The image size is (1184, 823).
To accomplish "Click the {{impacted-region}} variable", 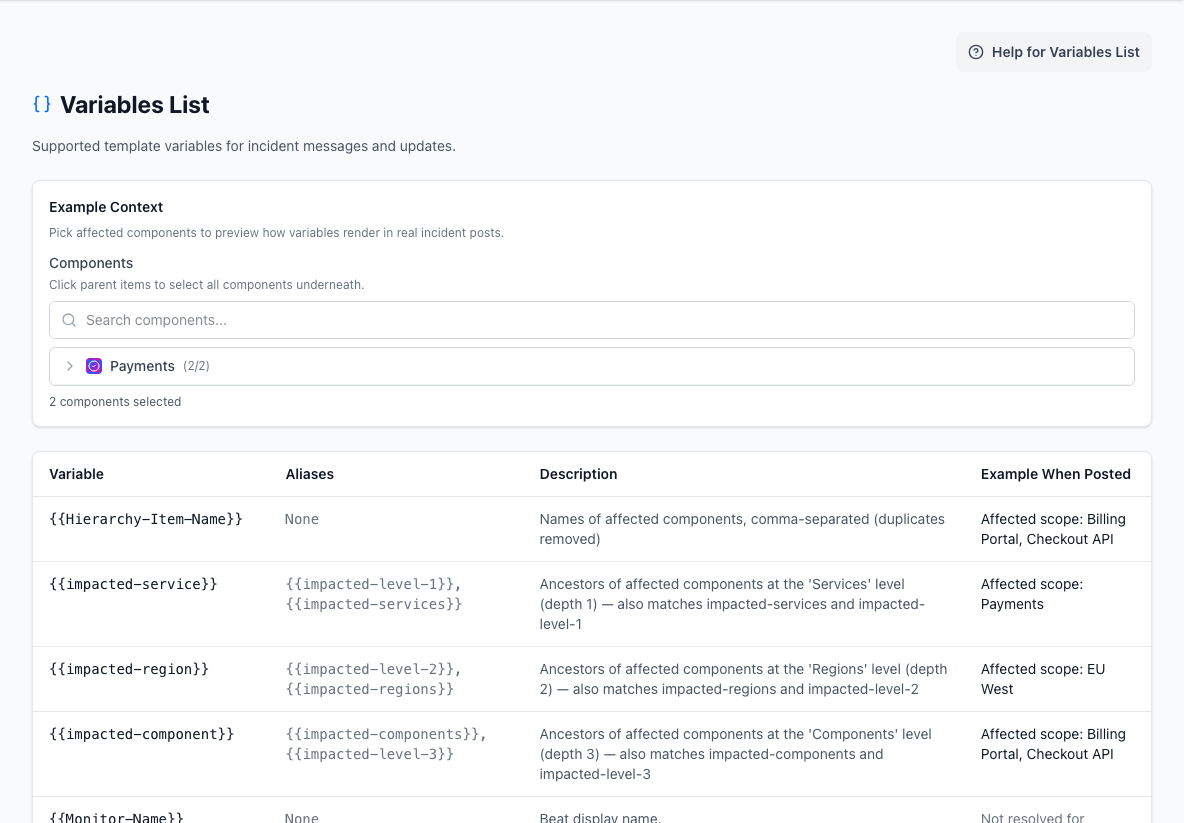I will [129, 669].
